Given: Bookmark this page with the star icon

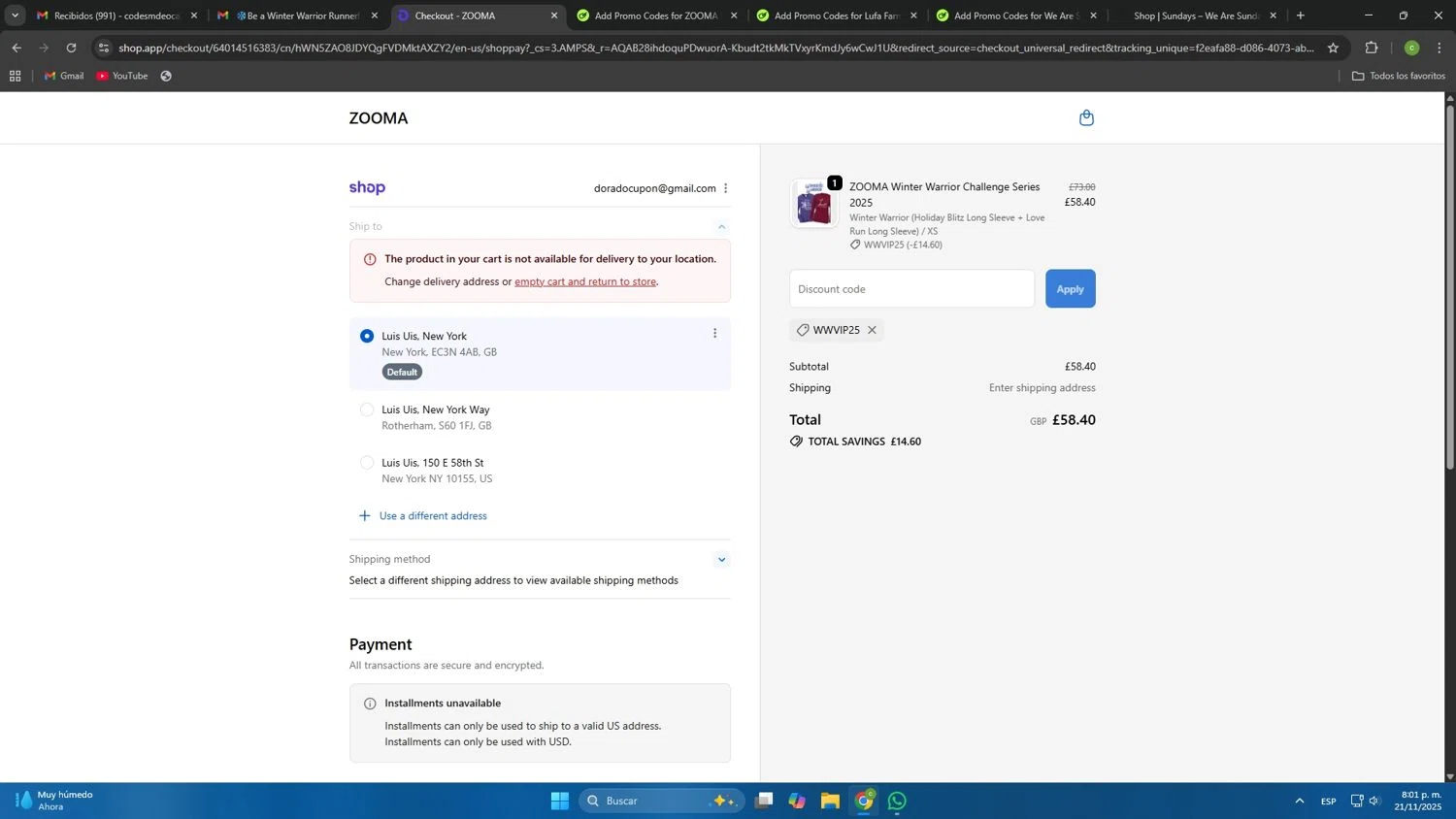Looking at the screenshot, I should [x=1333, y=48].
